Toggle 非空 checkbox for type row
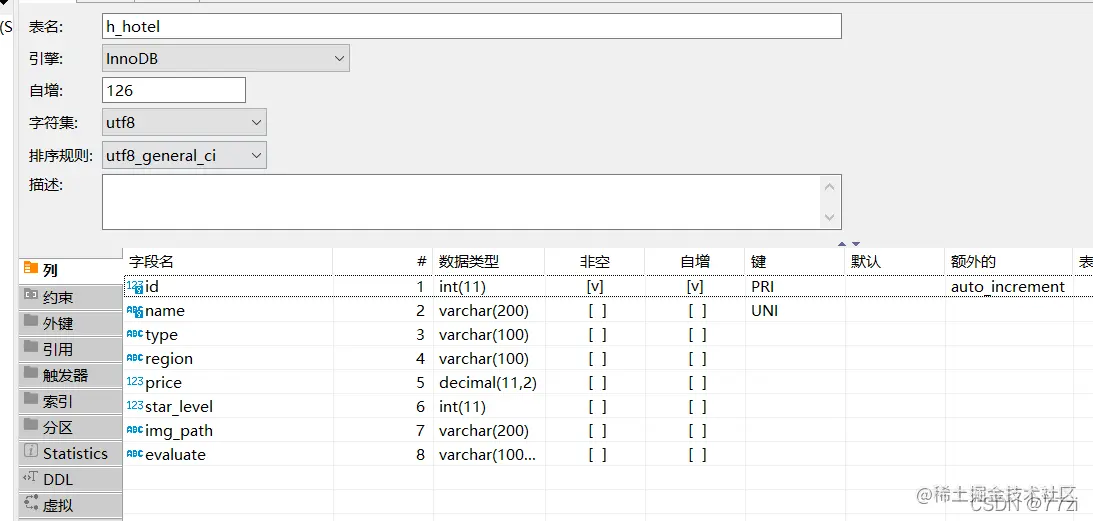The image size is (1093, 521). (x=597, y=335)
